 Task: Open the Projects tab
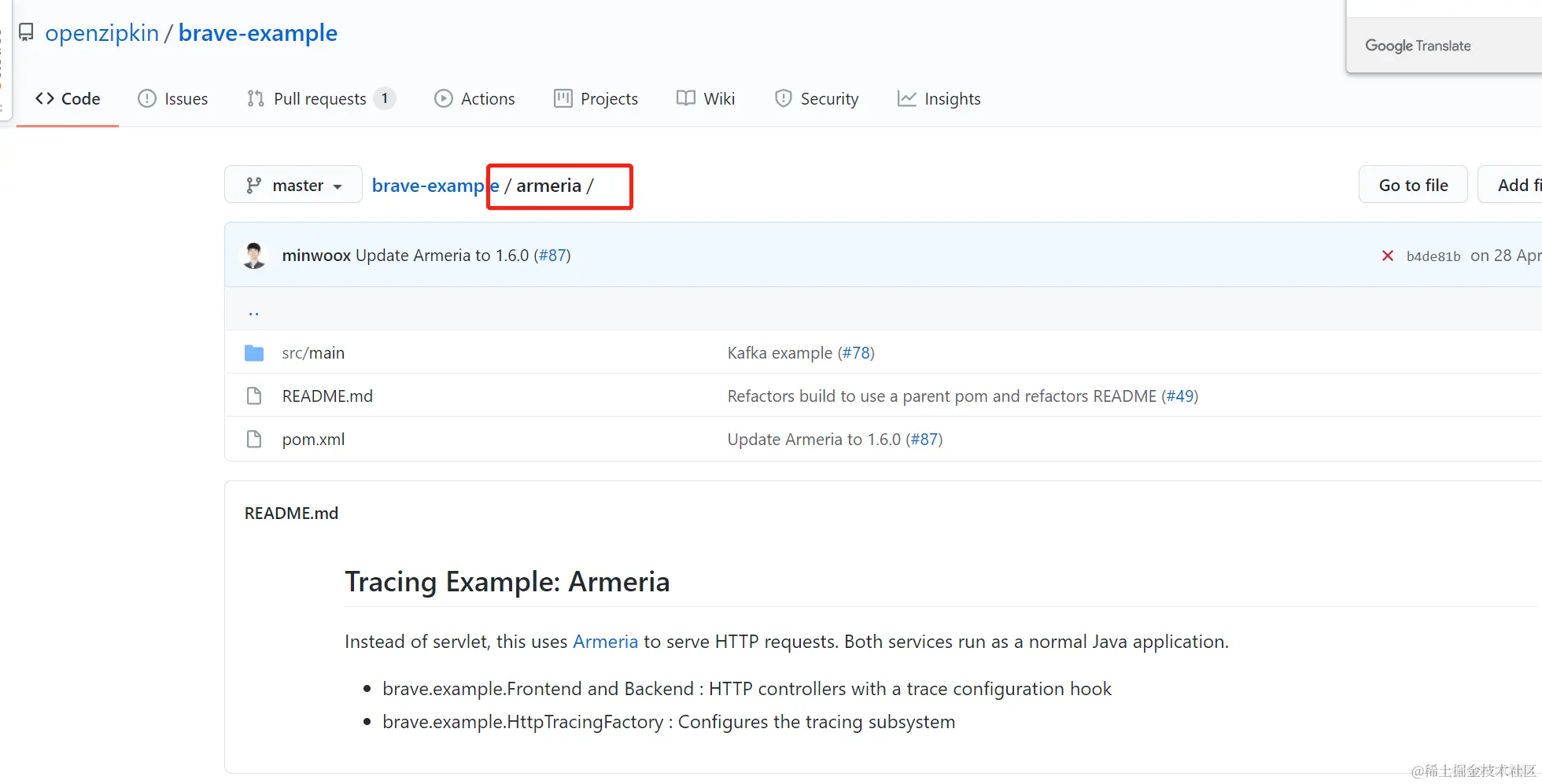(x=596, y=99)
